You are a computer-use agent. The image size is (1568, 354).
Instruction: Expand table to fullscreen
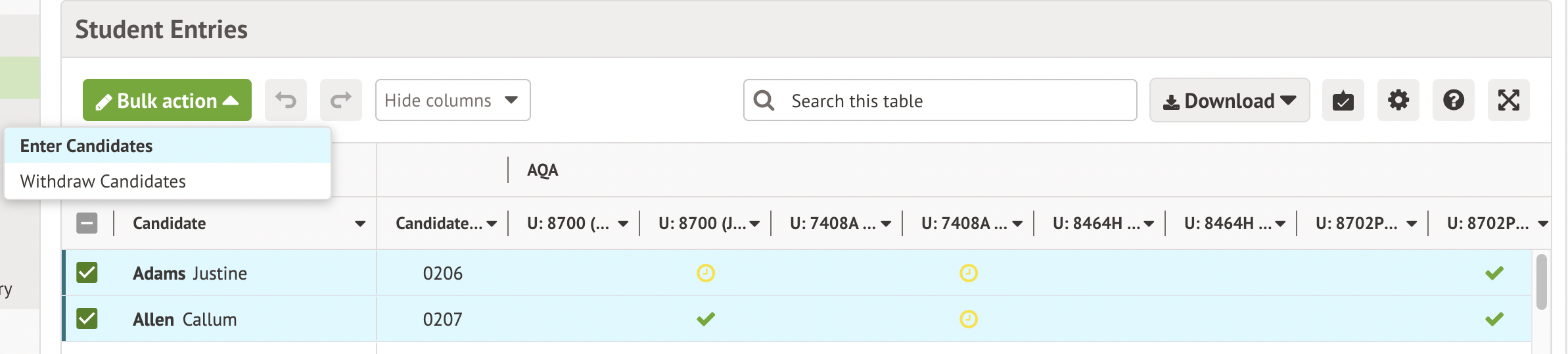click(x=1508, y=100)
